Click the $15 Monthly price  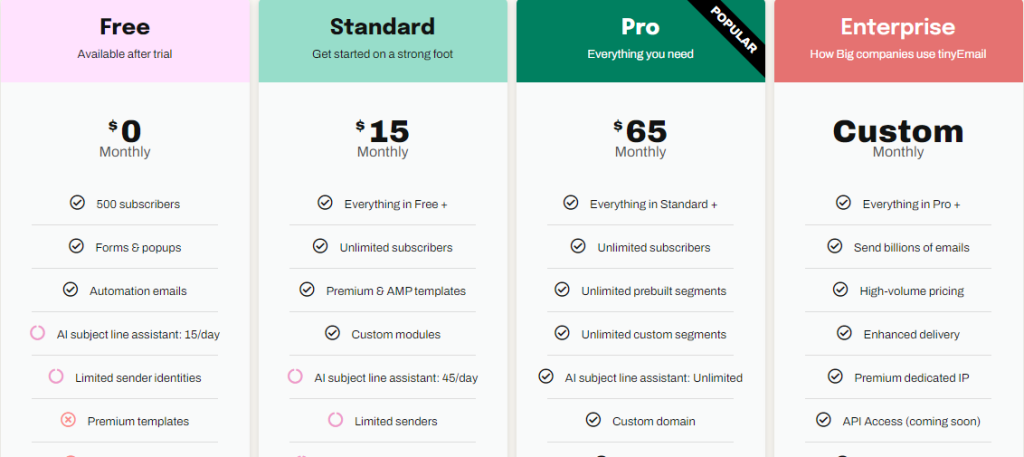[383, 139]
